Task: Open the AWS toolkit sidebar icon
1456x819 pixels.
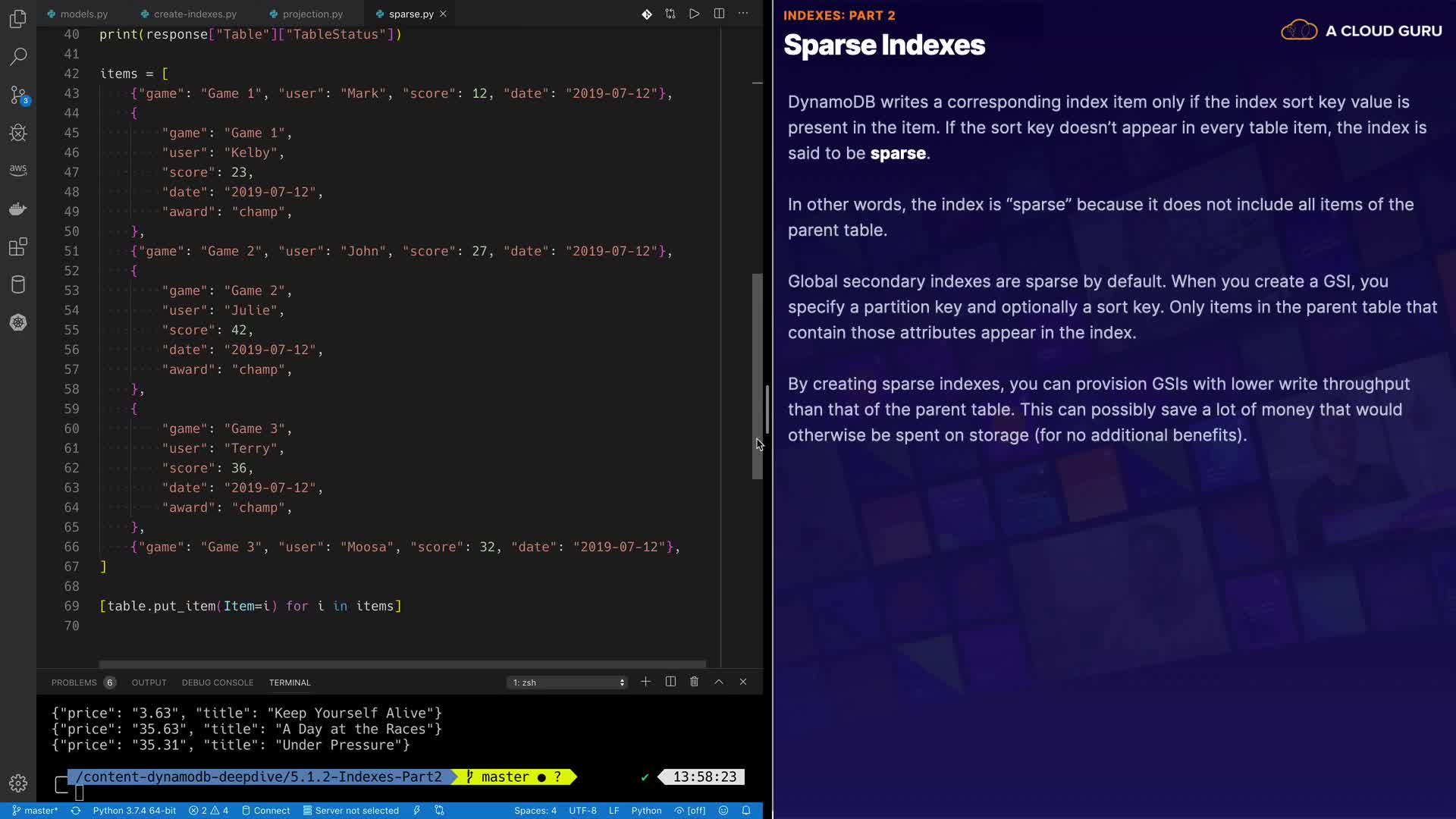Action: click(18, 169)
